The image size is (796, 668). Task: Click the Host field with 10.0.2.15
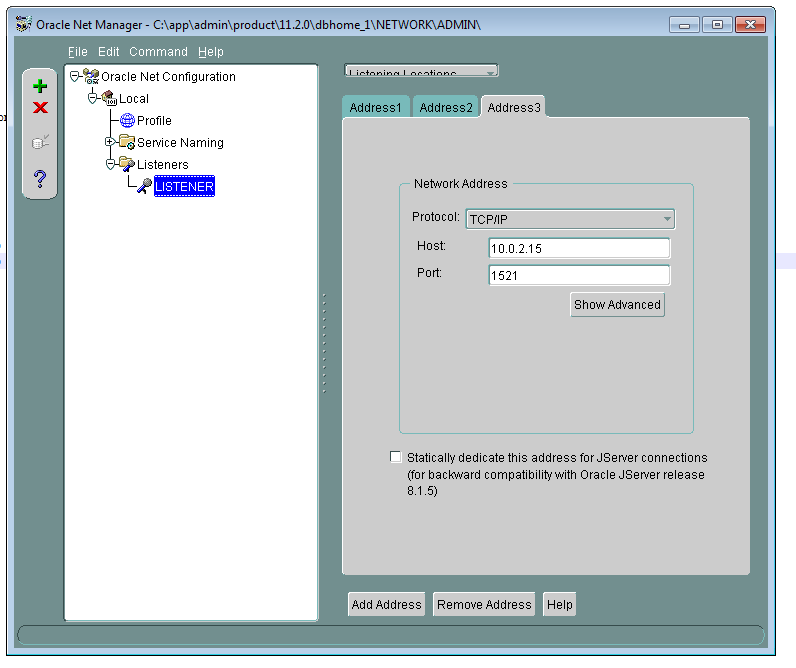(x=579, y=248)
